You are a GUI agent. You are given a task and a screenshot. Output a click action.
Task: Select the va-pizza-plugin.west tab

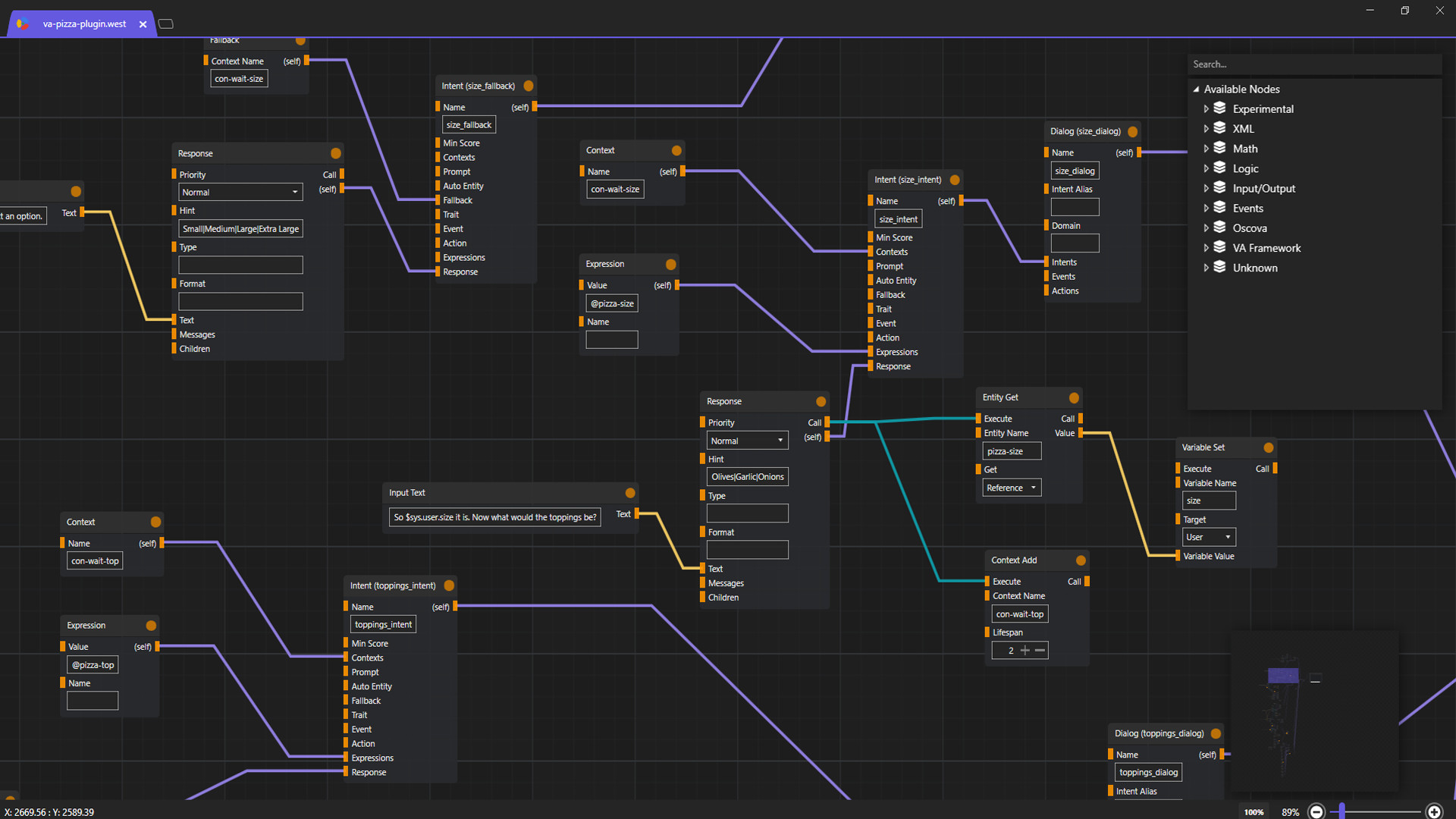[x=84, y=24]
